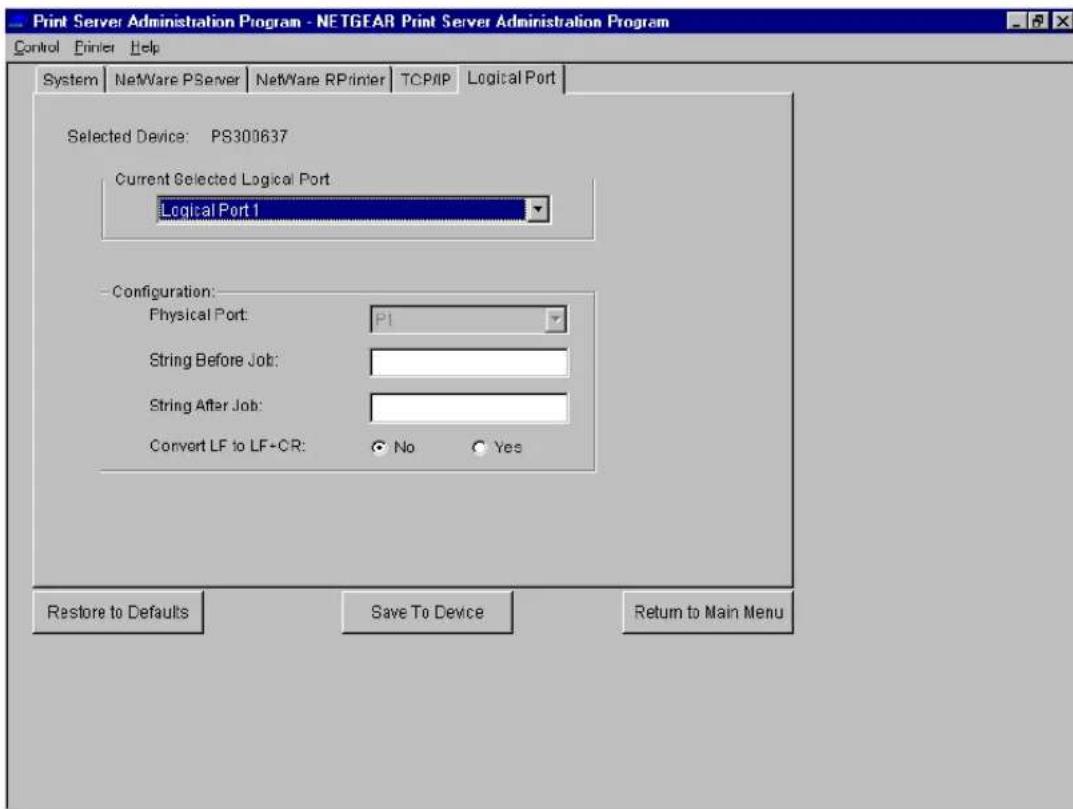1073x809 pixels.
Task: Switch to the System tab
Action: (x=70, y=79)
